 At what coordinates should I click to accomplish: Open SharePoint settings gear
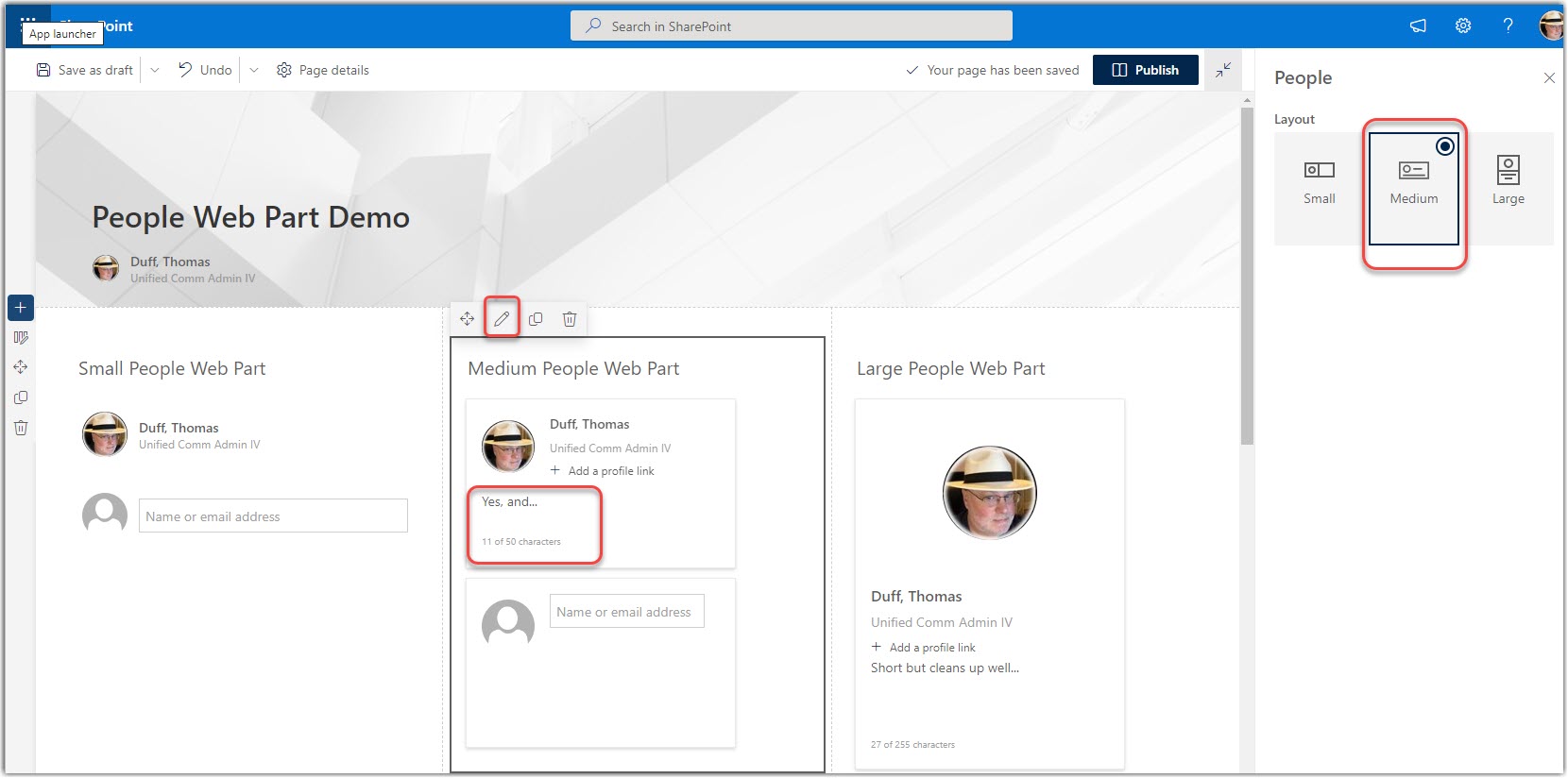1463,25
